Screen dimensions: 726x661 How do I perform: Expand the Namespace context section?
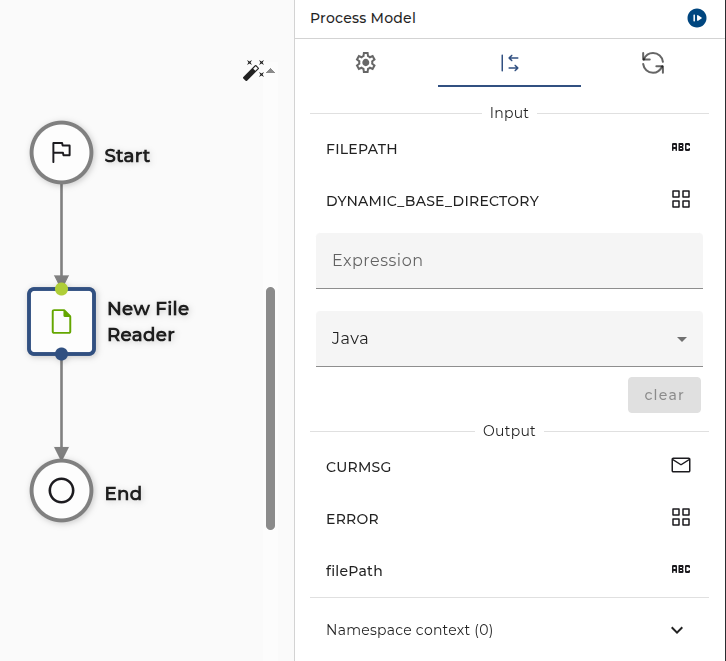[509, 630]
